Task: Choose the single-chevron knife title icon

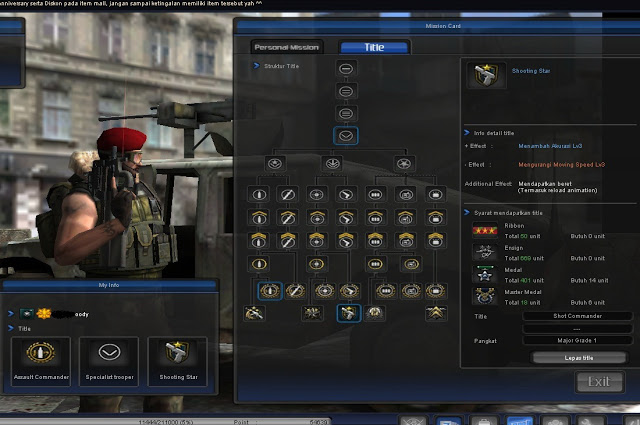Action: coord(287,218)
